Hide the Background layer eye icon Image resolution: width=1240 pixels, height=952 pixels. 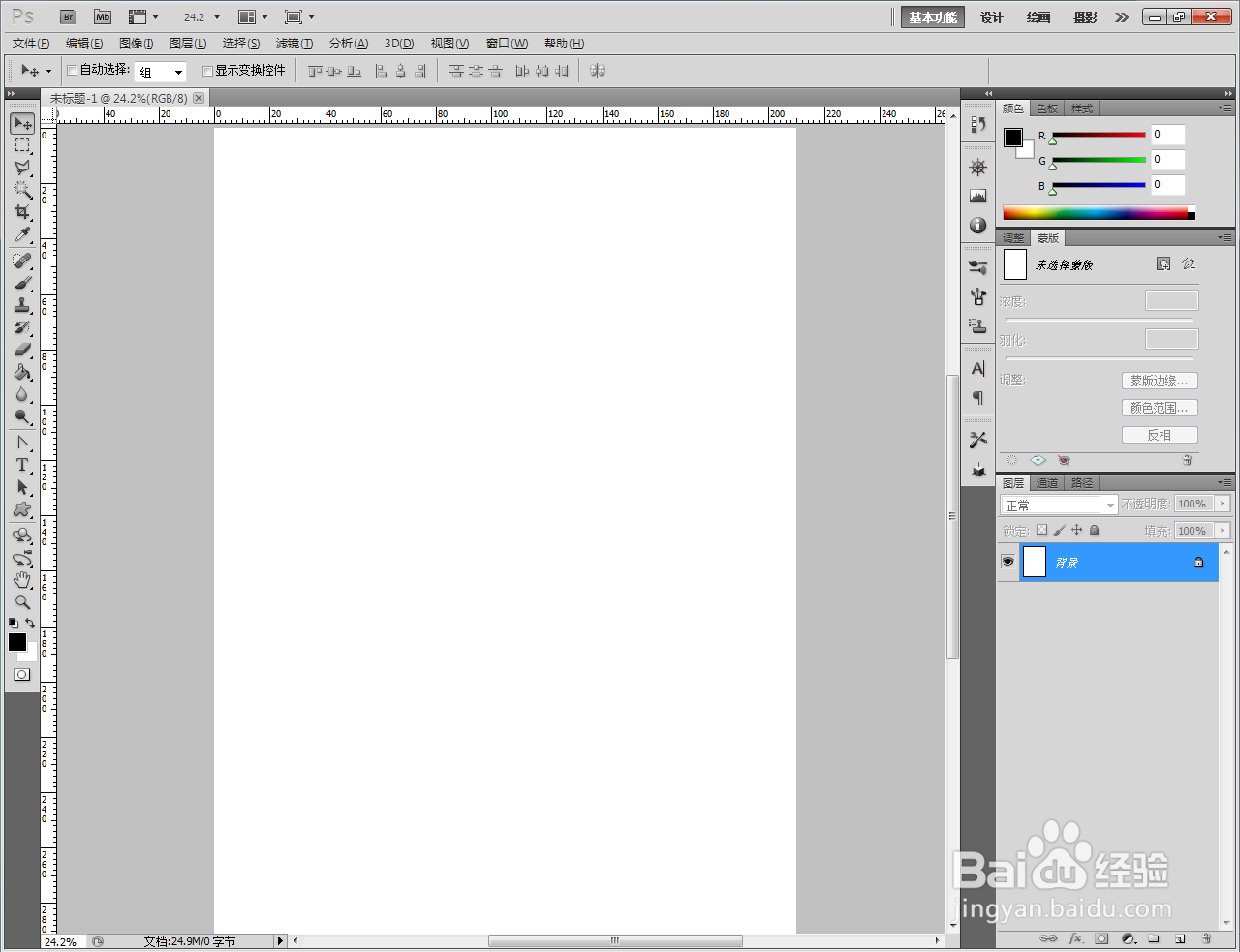pyautogui.click(x=1007, y=562)
